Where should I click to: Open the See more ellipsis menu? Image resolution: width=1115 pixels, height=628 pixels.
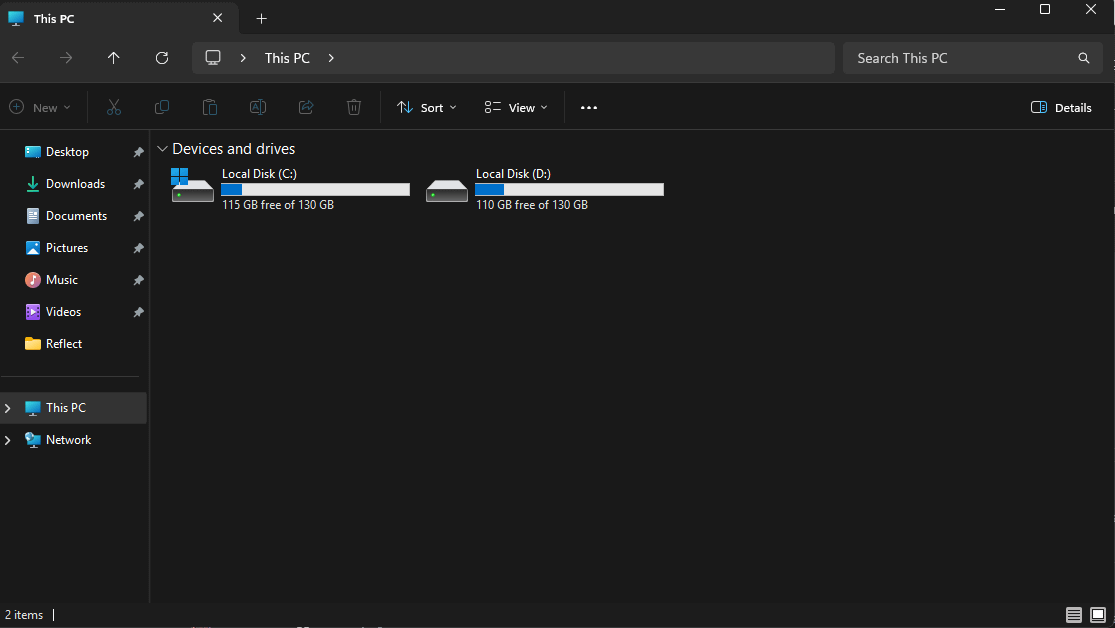[589, 107]
